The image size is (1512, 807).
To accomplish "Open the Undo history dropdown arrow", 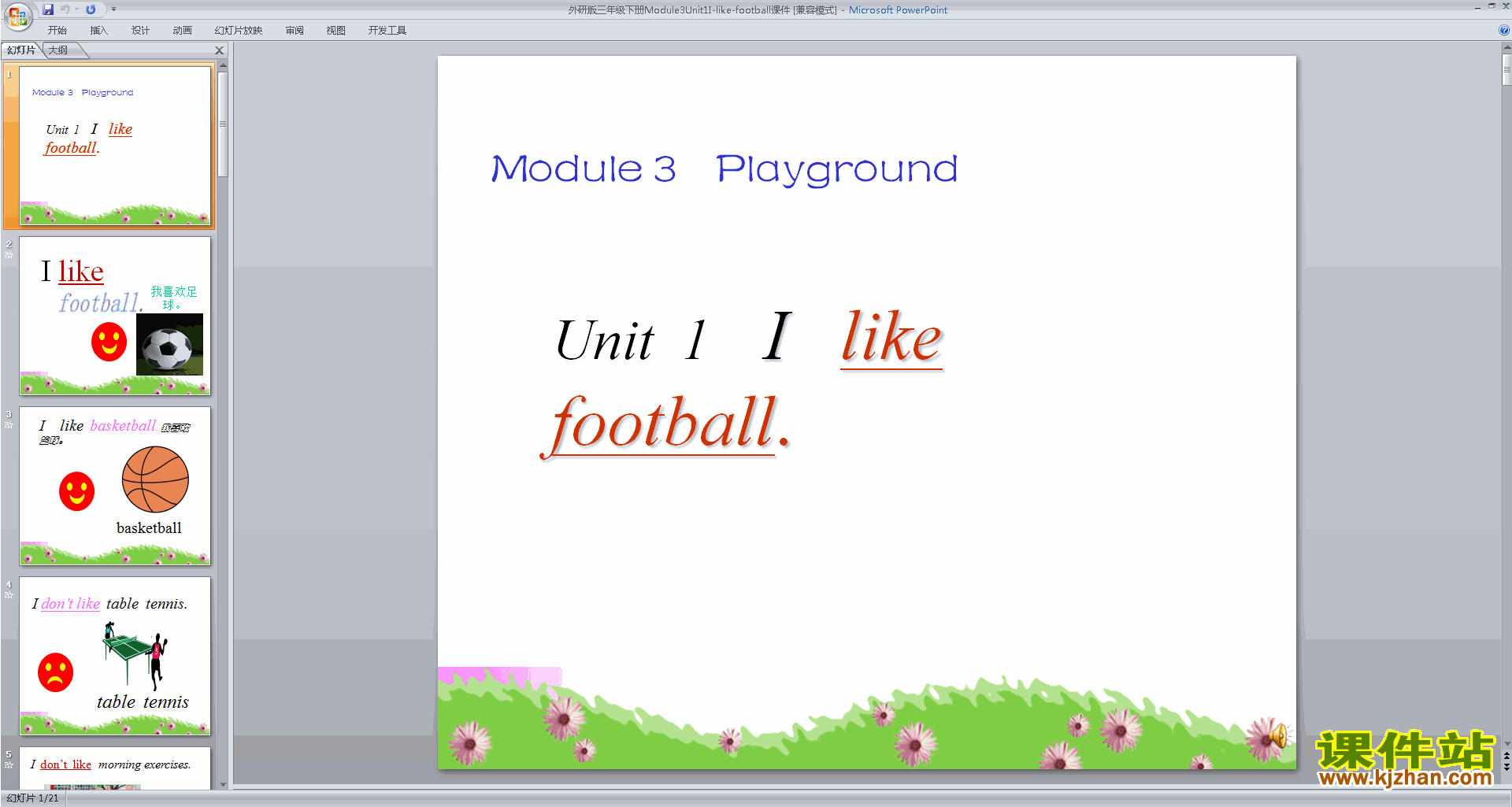I will (x=76, y=9).
